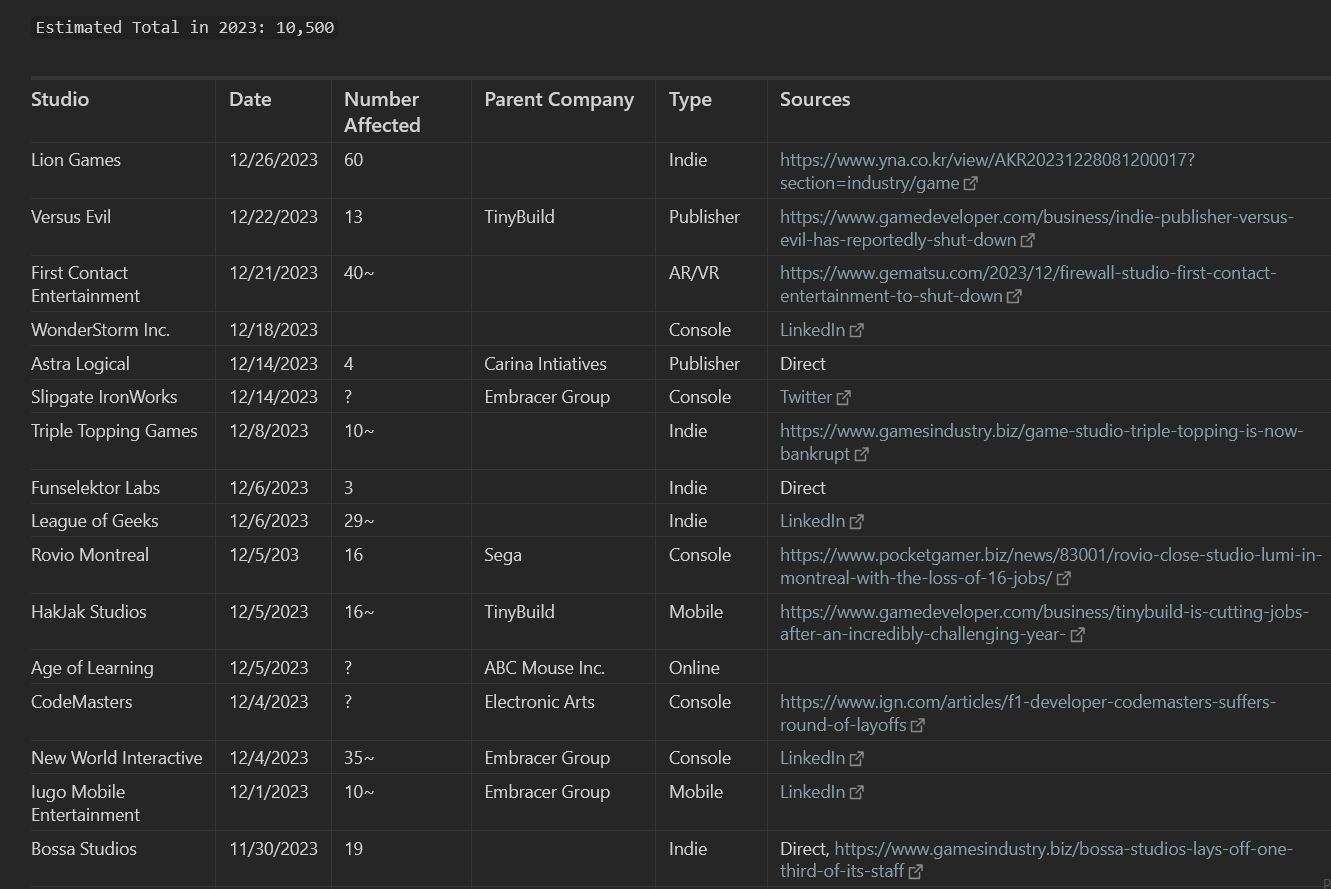Click external-link icon beside Iugo Mobile LinkedIn
Screen dimensions: 1331x889
[856, 792]
